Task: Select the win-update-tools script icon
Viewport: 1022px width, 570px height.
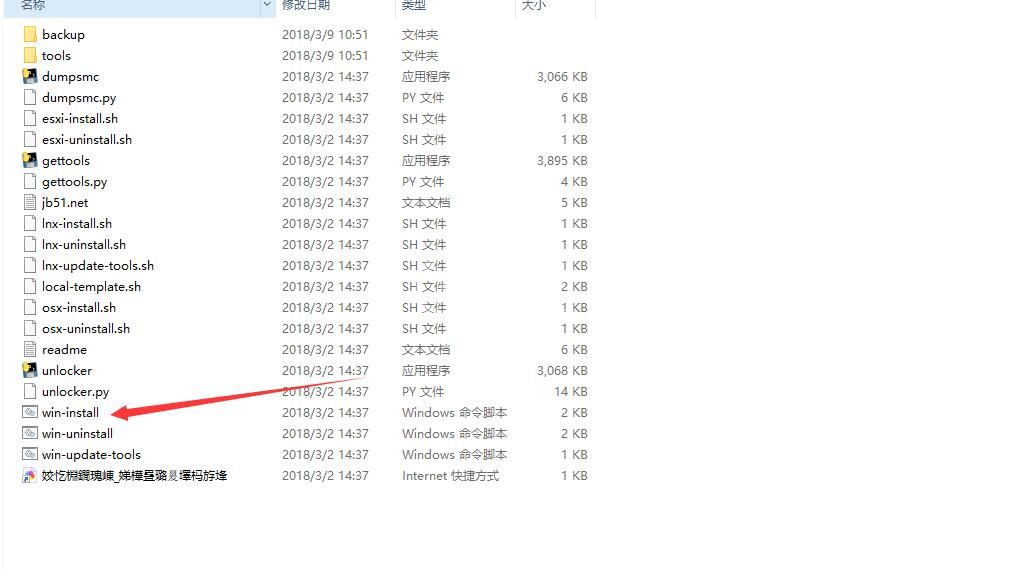Action: click(x=29, y=454)
